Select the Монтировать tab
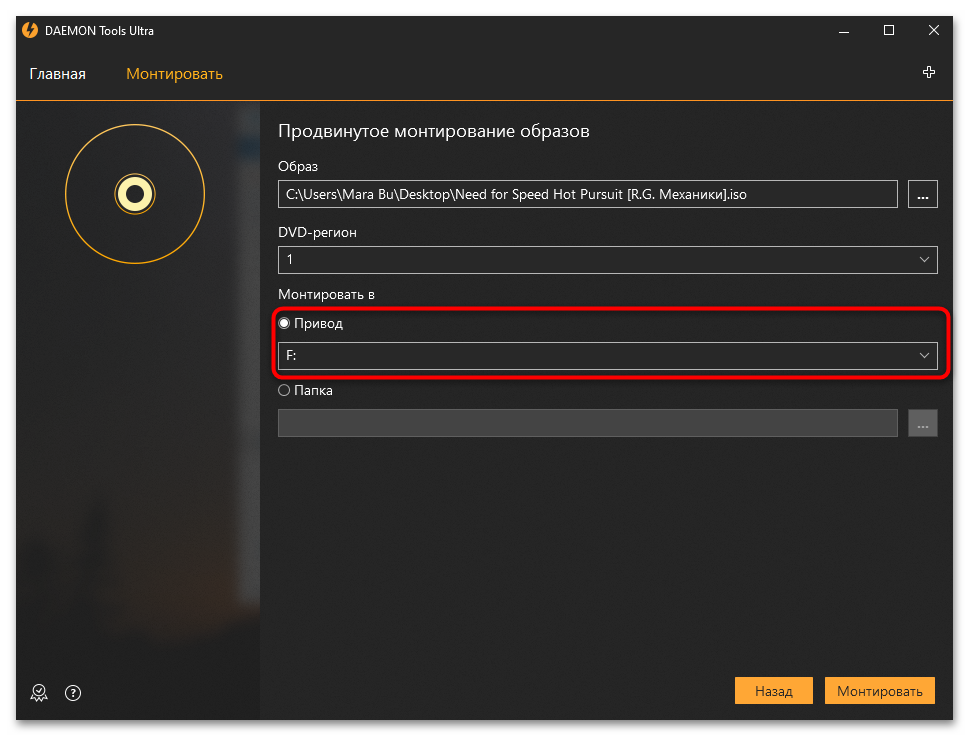Viewport: 969px width, 736px height. (174, 74)
